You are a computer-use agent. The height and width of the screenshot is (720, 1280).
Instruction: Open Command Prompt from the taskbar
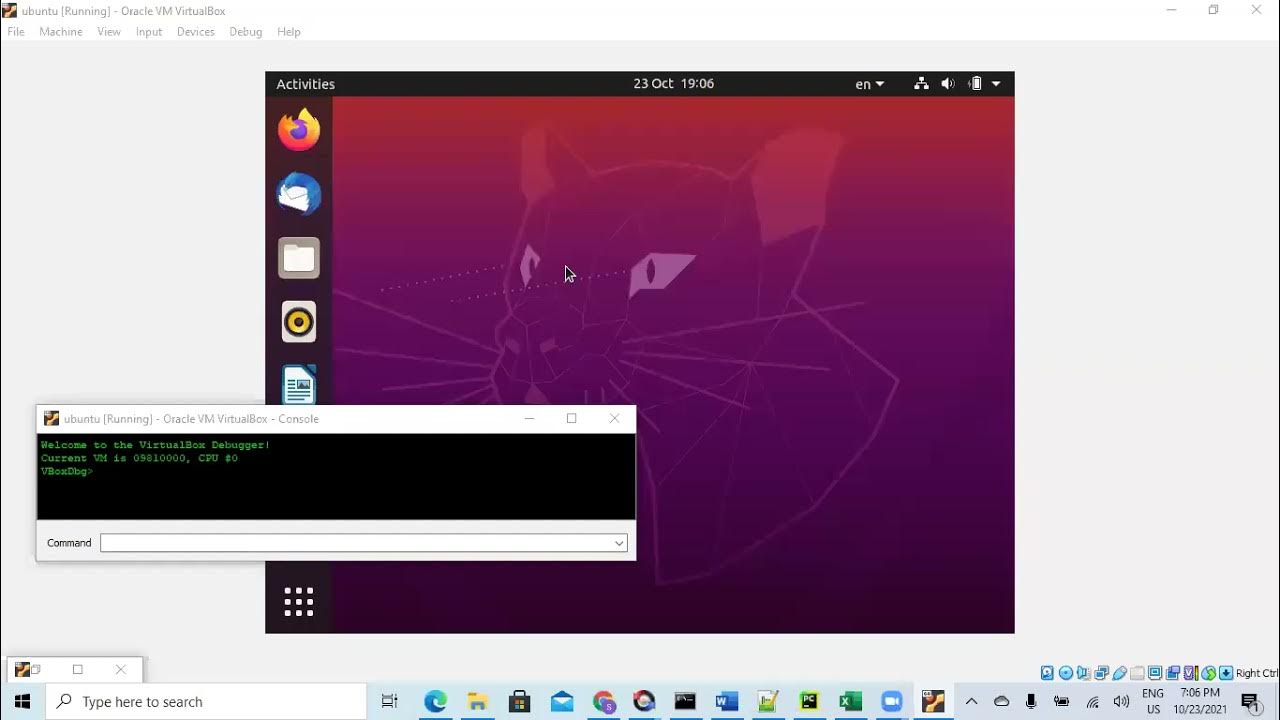(685, 702)
